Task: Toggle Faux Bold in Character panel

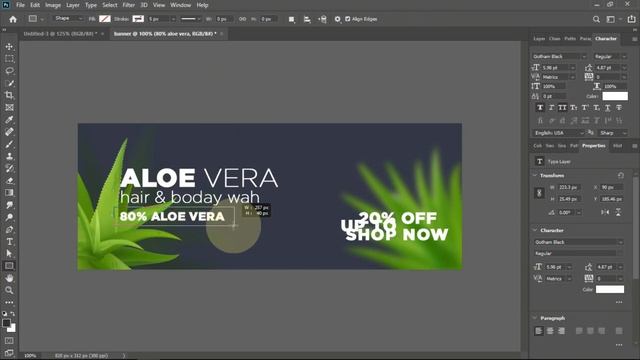Action: 540,108
